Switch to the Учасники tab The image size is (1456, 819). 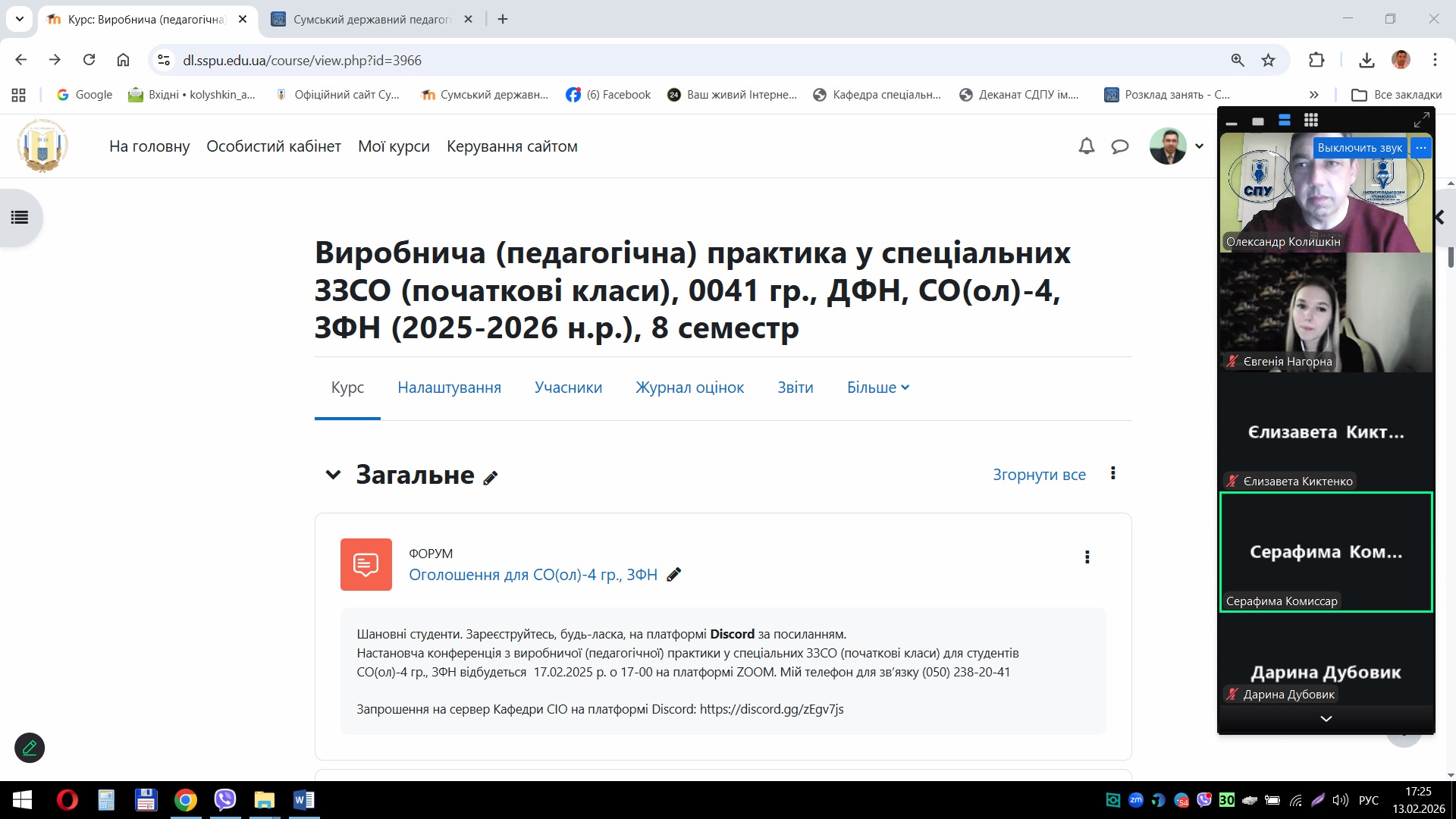coord(568,388)
